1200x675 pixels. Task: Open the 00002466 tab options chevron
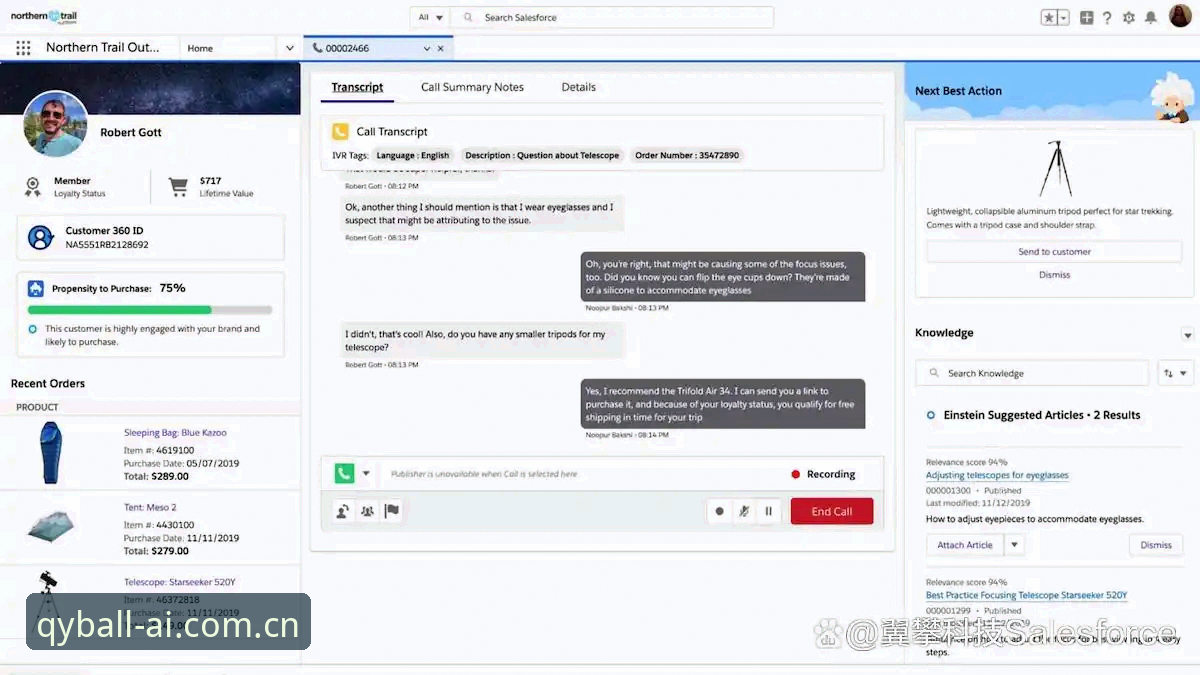pyautogui.click(x=427, y=48)
